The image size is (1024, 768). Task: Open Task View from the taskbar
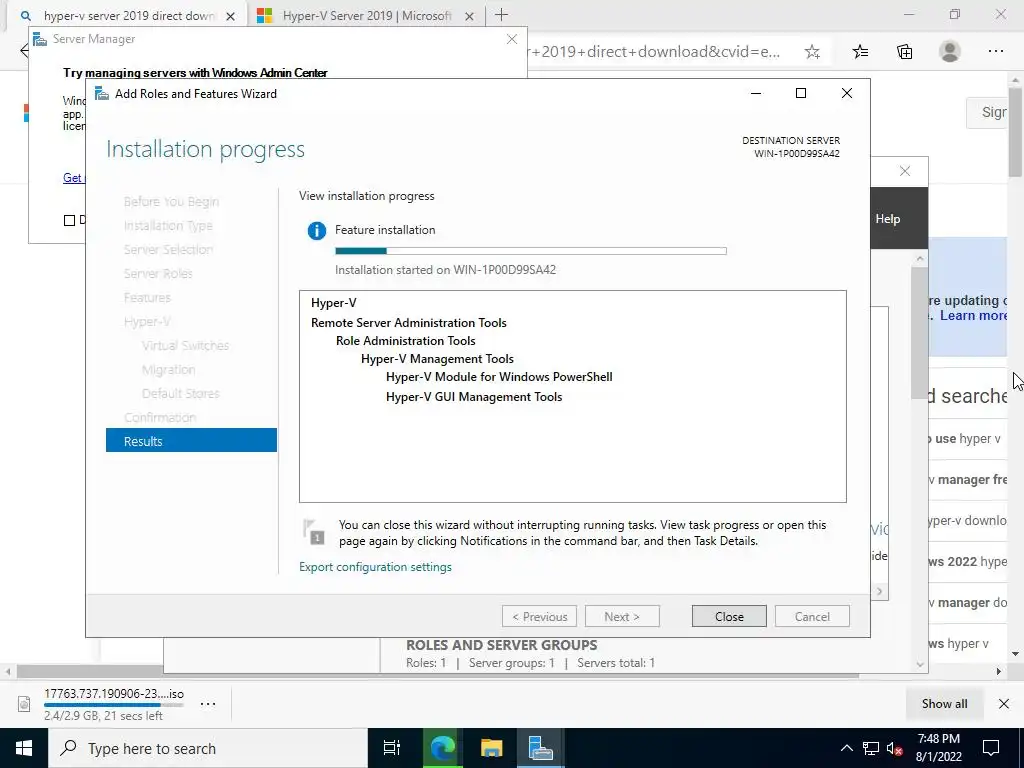tap(392, 748)
